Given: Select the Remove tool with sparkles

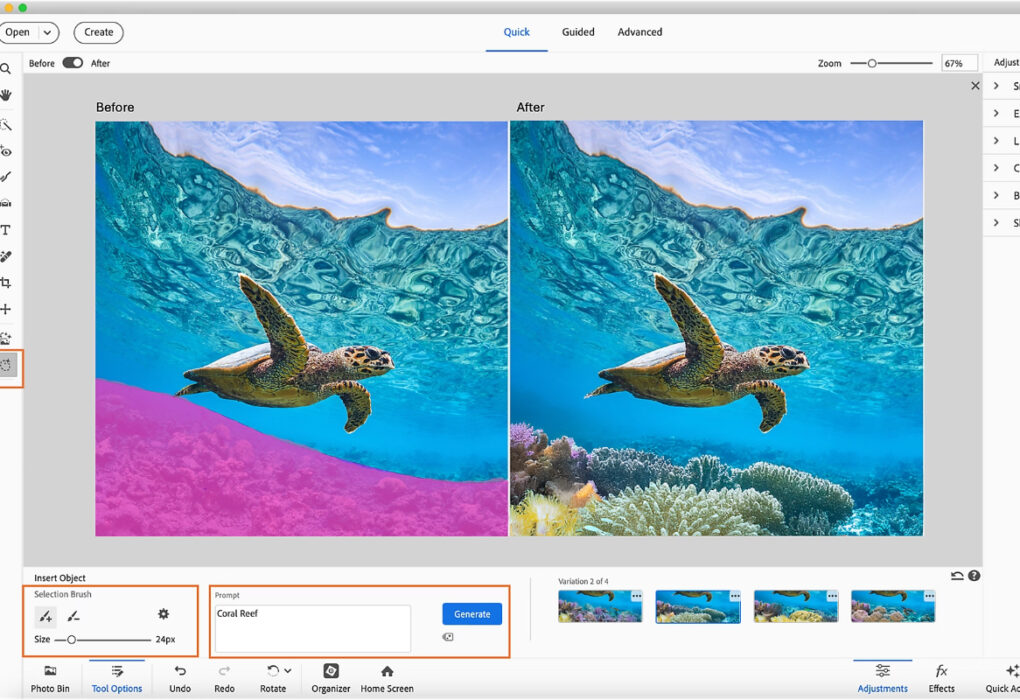Looking at the screenshot, I should click(6, 338).
